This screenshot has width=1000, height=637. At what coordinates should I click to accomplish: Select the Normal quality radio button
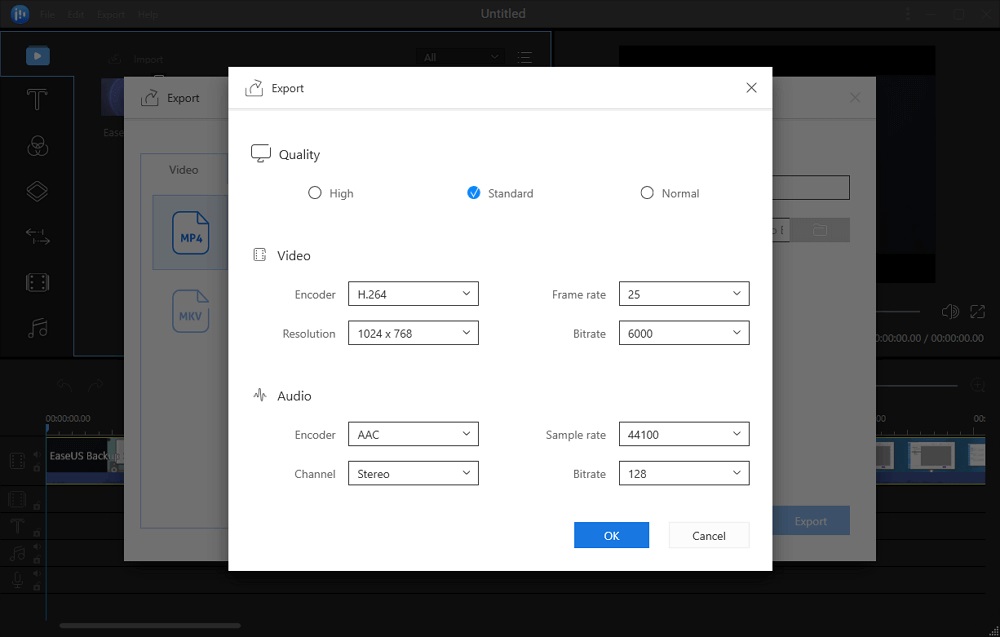(647, 193)
